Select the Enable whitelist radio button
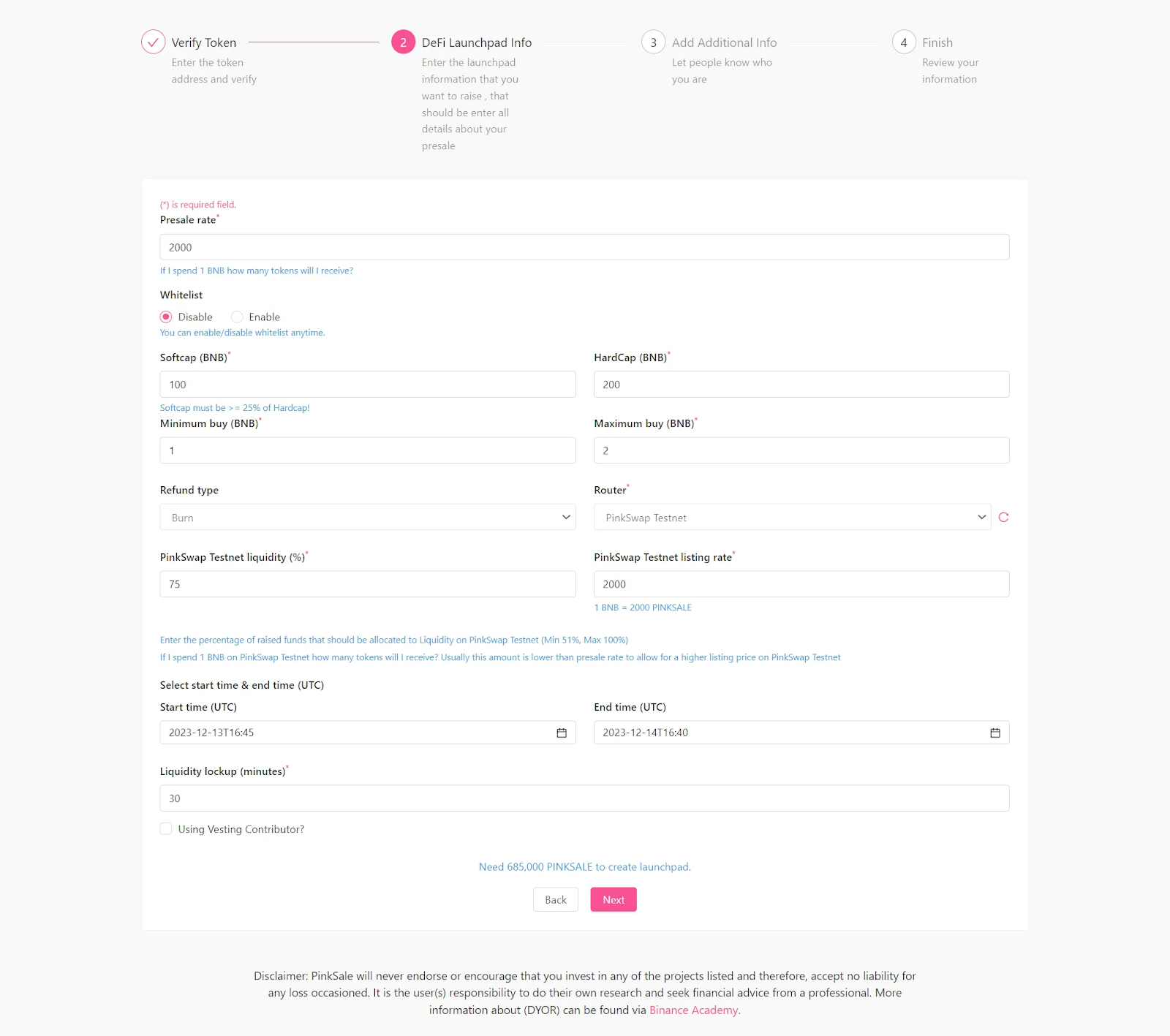1170x1036 pixels. coord(237,317)
